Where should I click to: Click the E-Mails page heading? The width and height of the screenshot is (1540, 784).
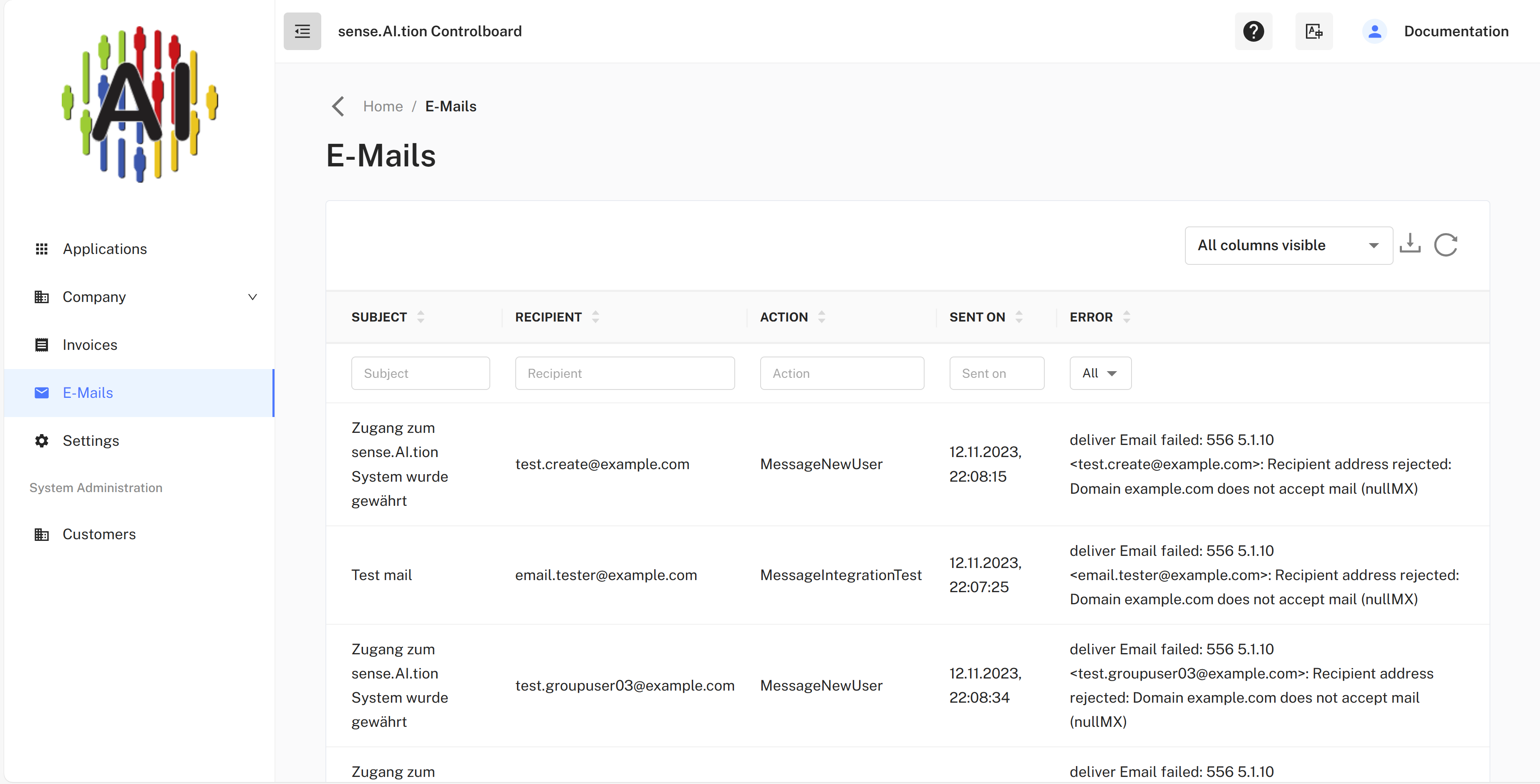tap(381, 156)
